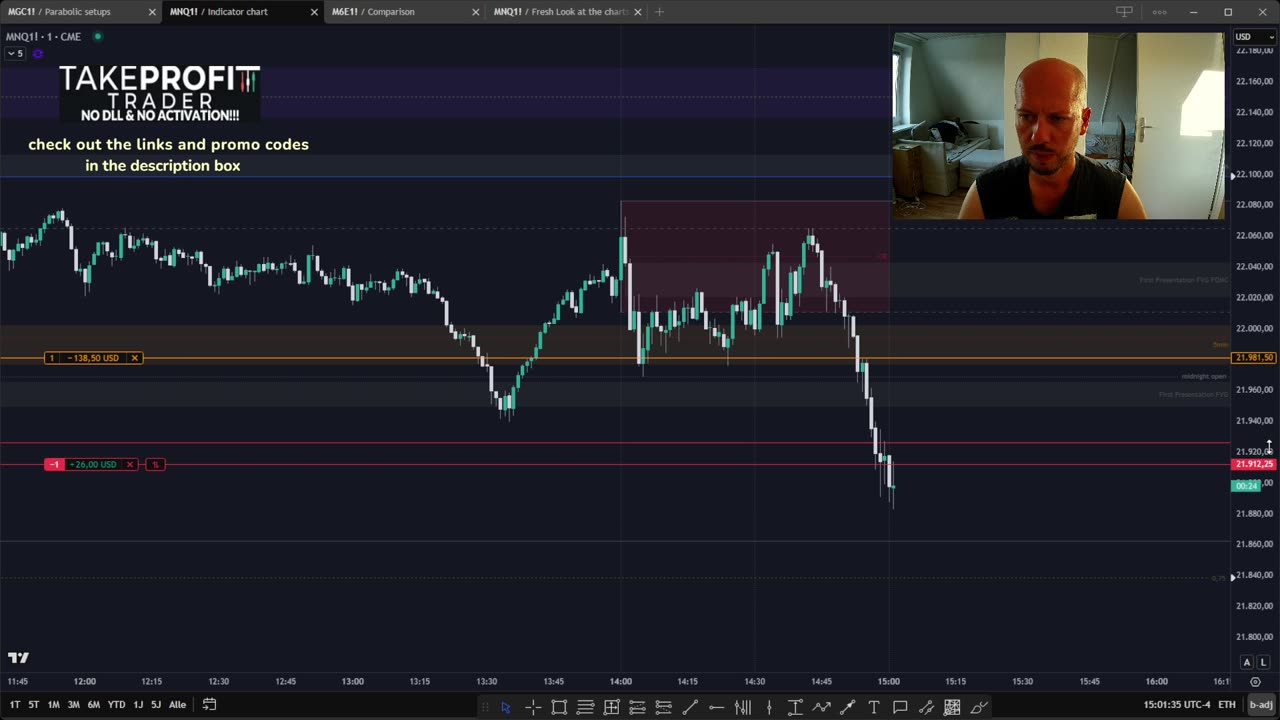The image size is (1280, 720).
Task: Open a new tab with plus button
Action: click(659, 12)
